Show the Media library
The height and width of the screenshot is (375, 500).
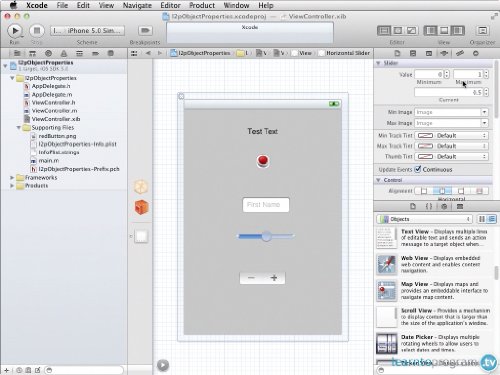pyautogui.click(x=460, y=206)
